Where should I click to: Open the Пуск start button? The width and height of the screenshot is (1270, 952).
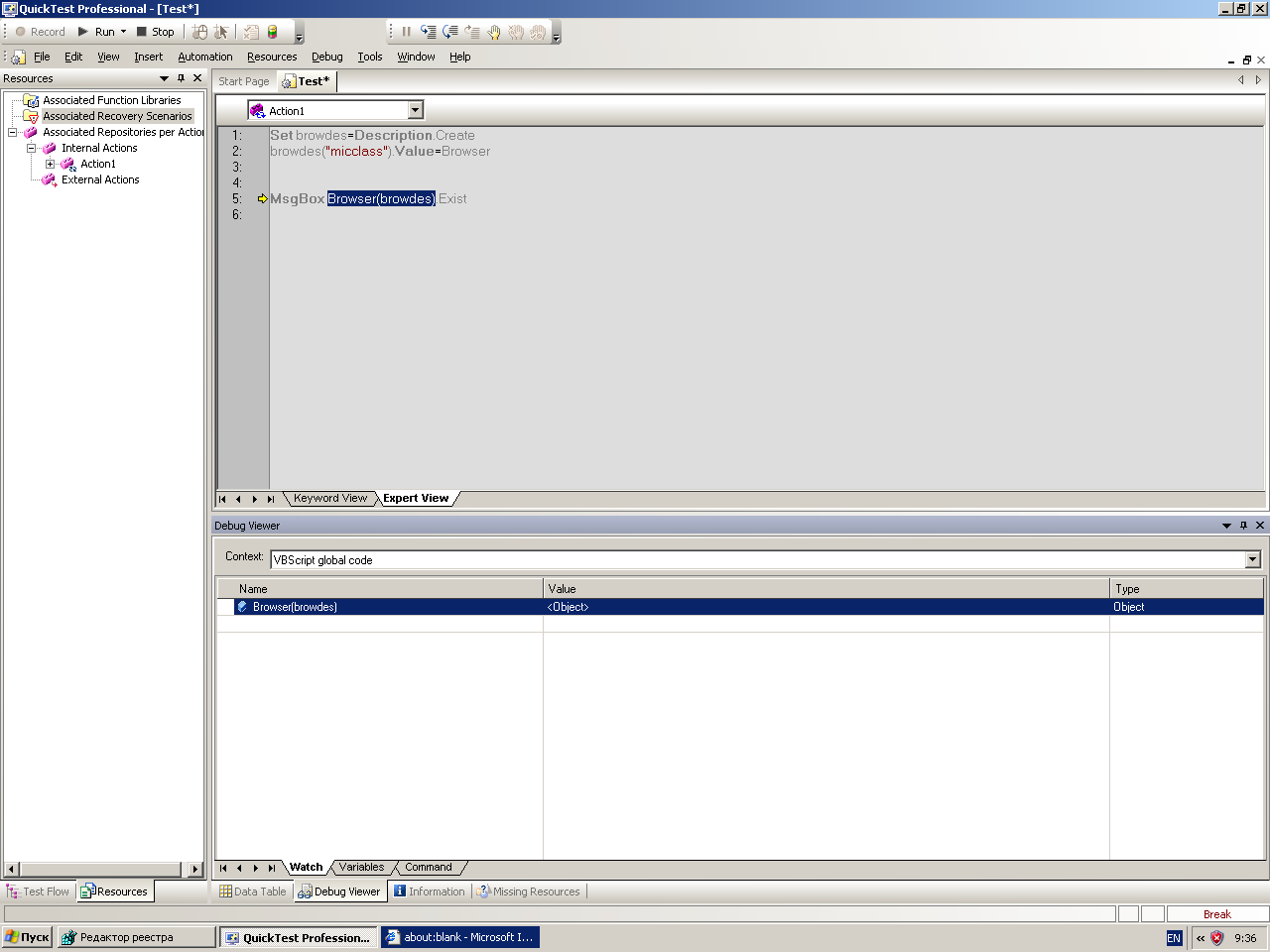[x=27, y=937]
